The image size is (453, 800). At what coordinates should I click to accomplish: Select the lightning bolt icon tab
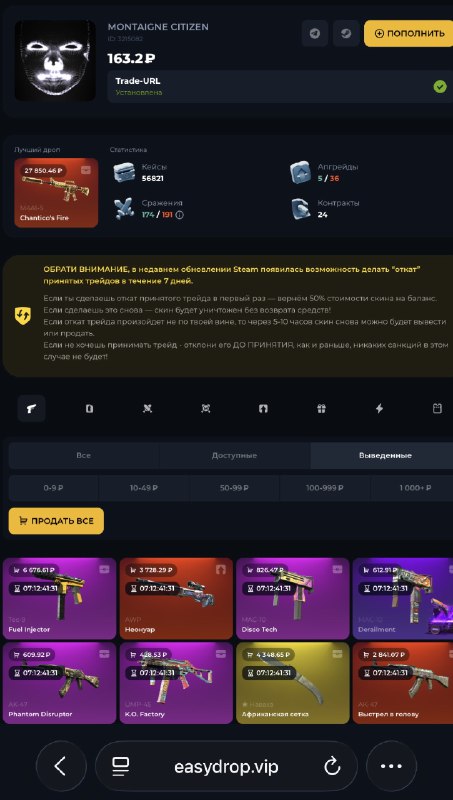pyautogui.click(x=379, y=409)
